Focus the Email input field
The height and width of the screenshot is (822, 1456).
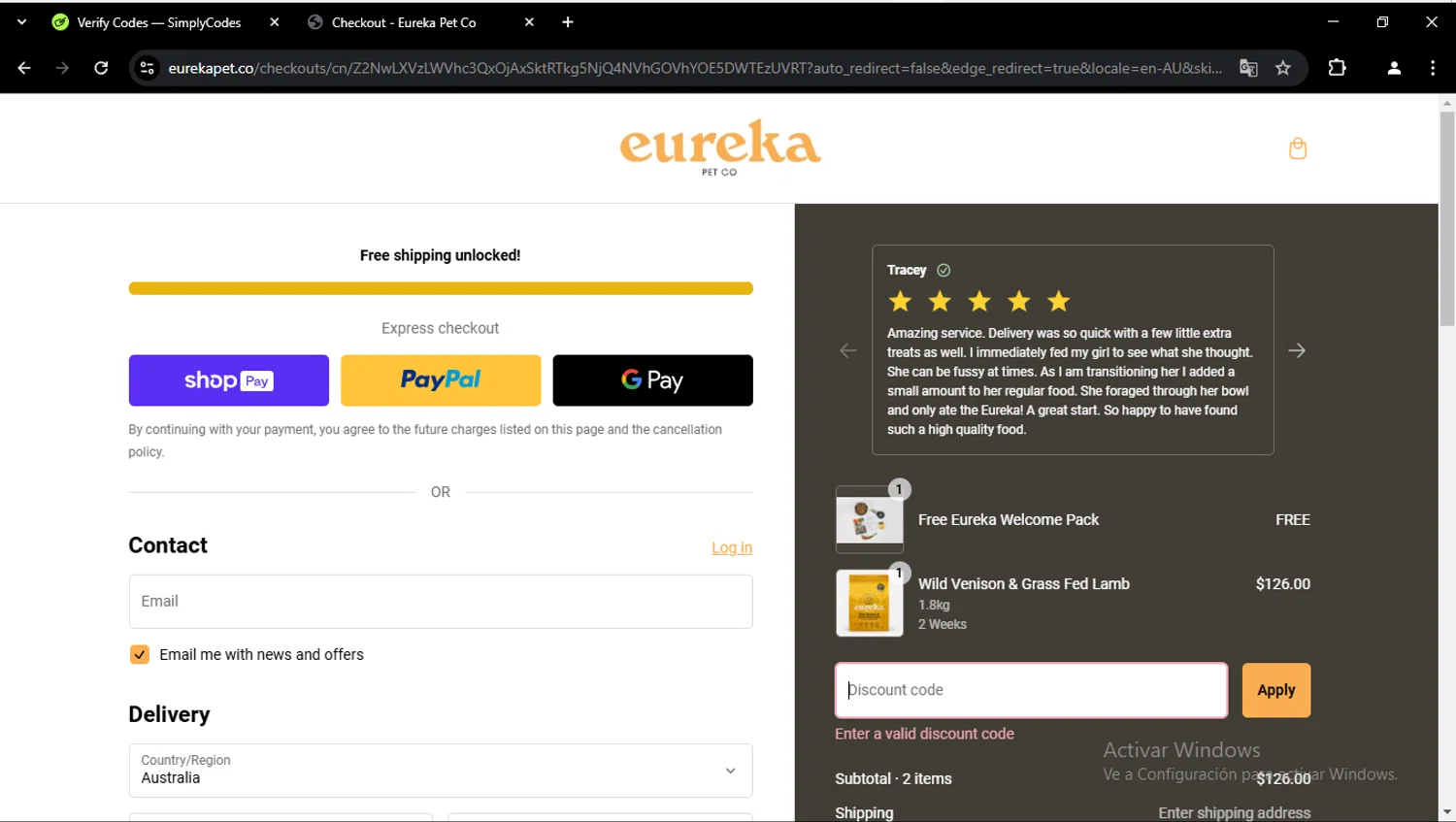coord(441,602)
